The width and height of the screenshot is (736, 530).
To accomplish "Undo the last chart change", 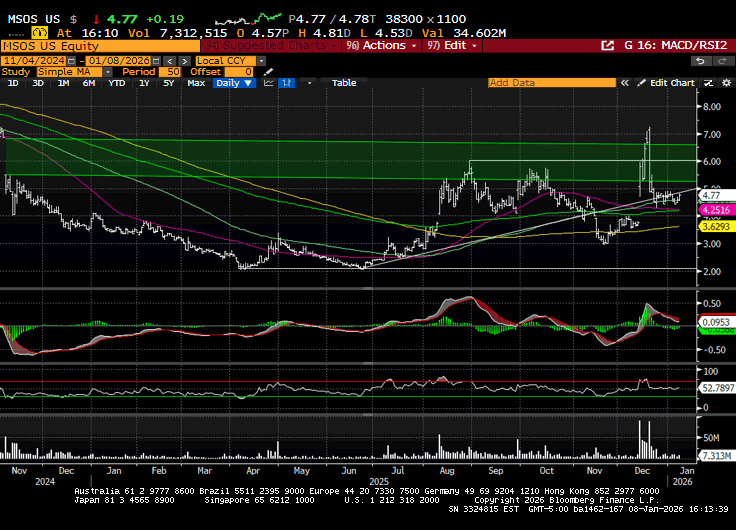I will click(x=700, y=61).
